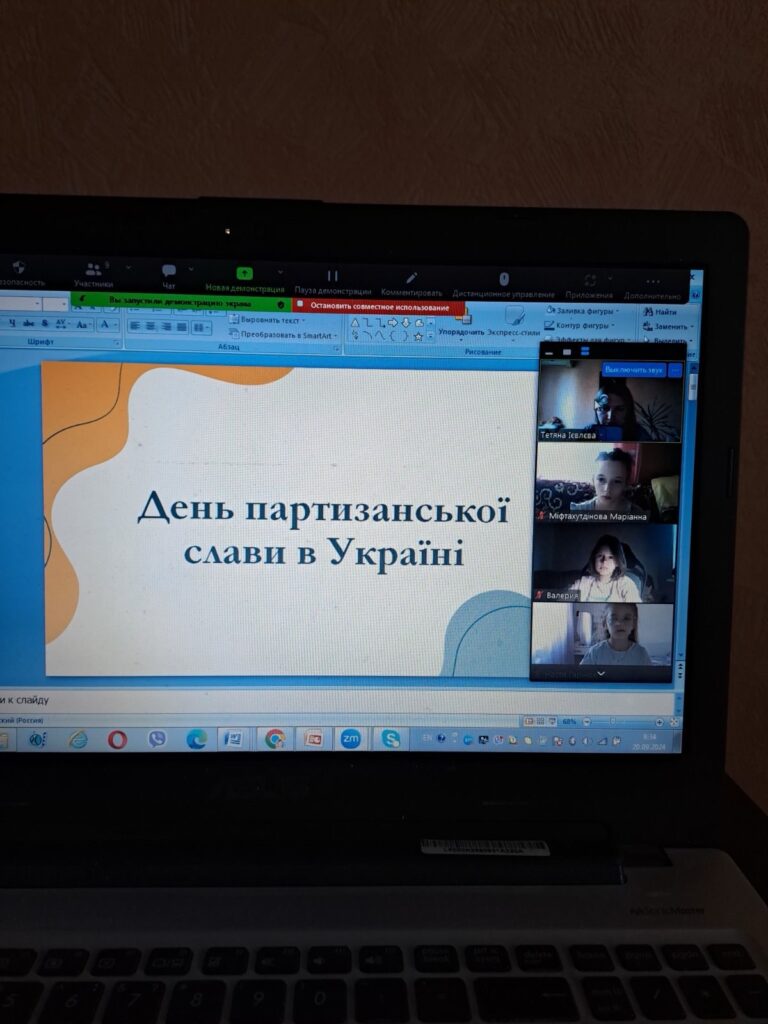
Task: Open the Zoom Чат button
Action: 168,276
